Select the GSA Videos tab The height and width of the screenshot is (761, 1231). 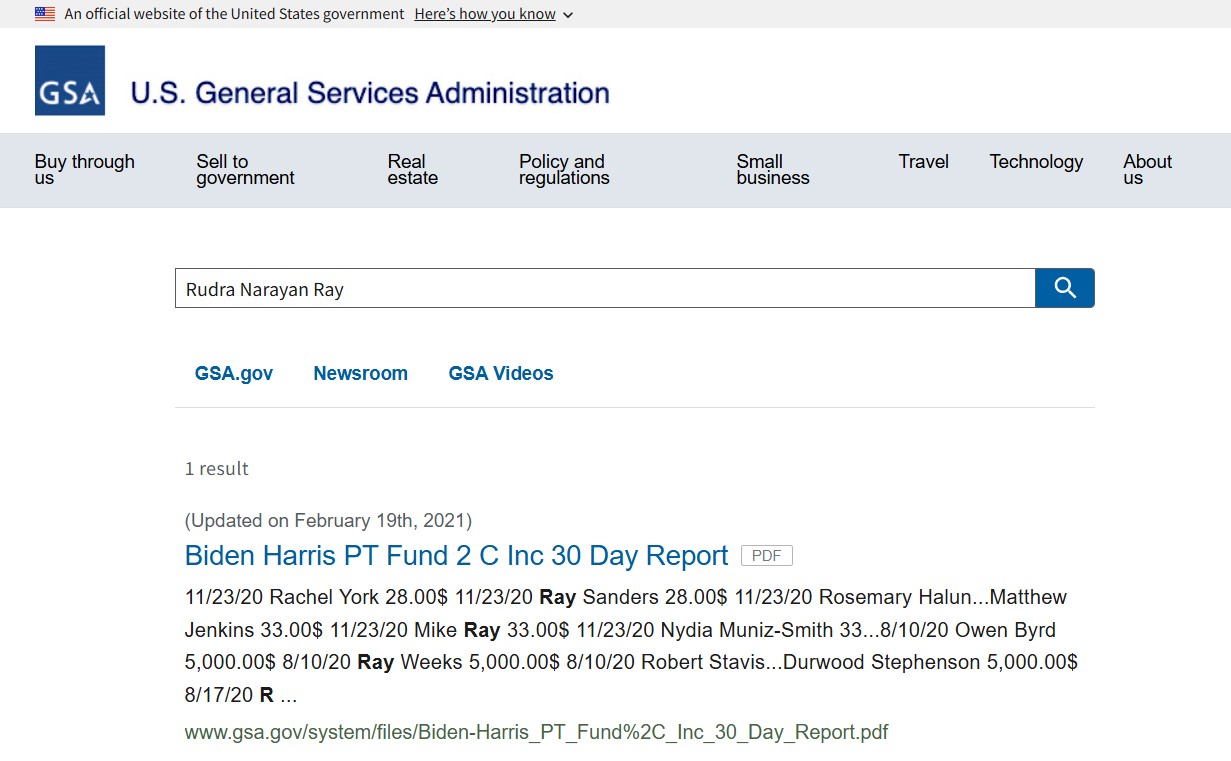click(x=500, y=374)
